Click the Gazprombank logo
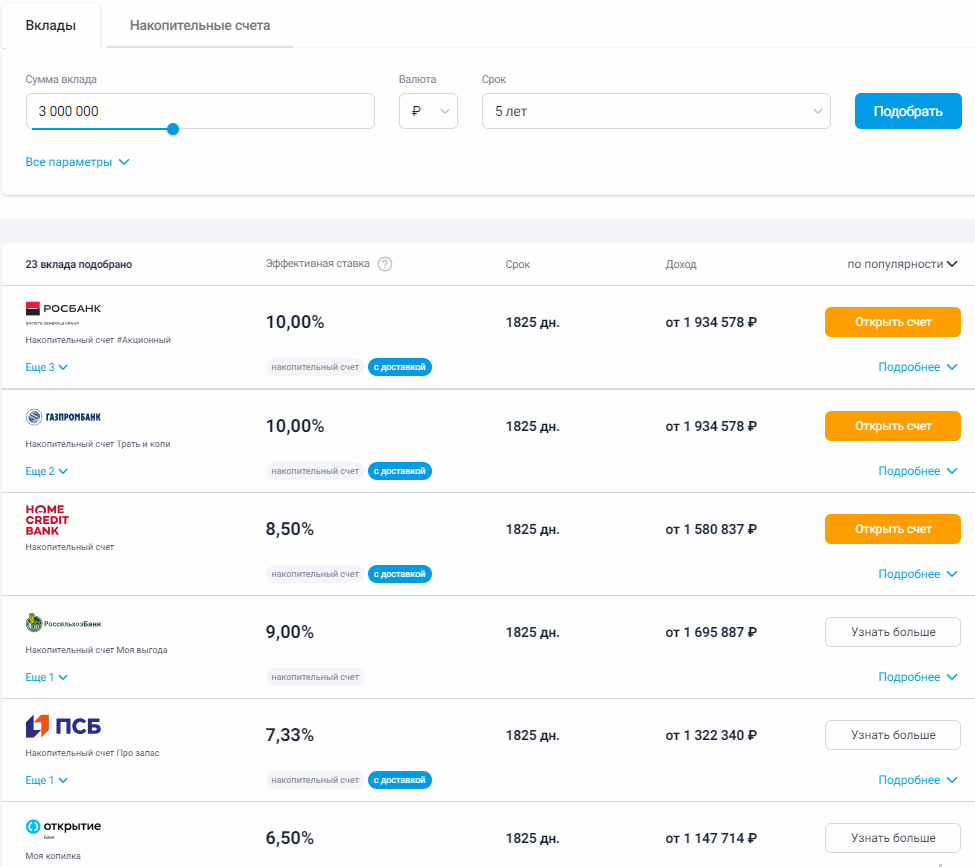The image size is (975, 867). 63,416
